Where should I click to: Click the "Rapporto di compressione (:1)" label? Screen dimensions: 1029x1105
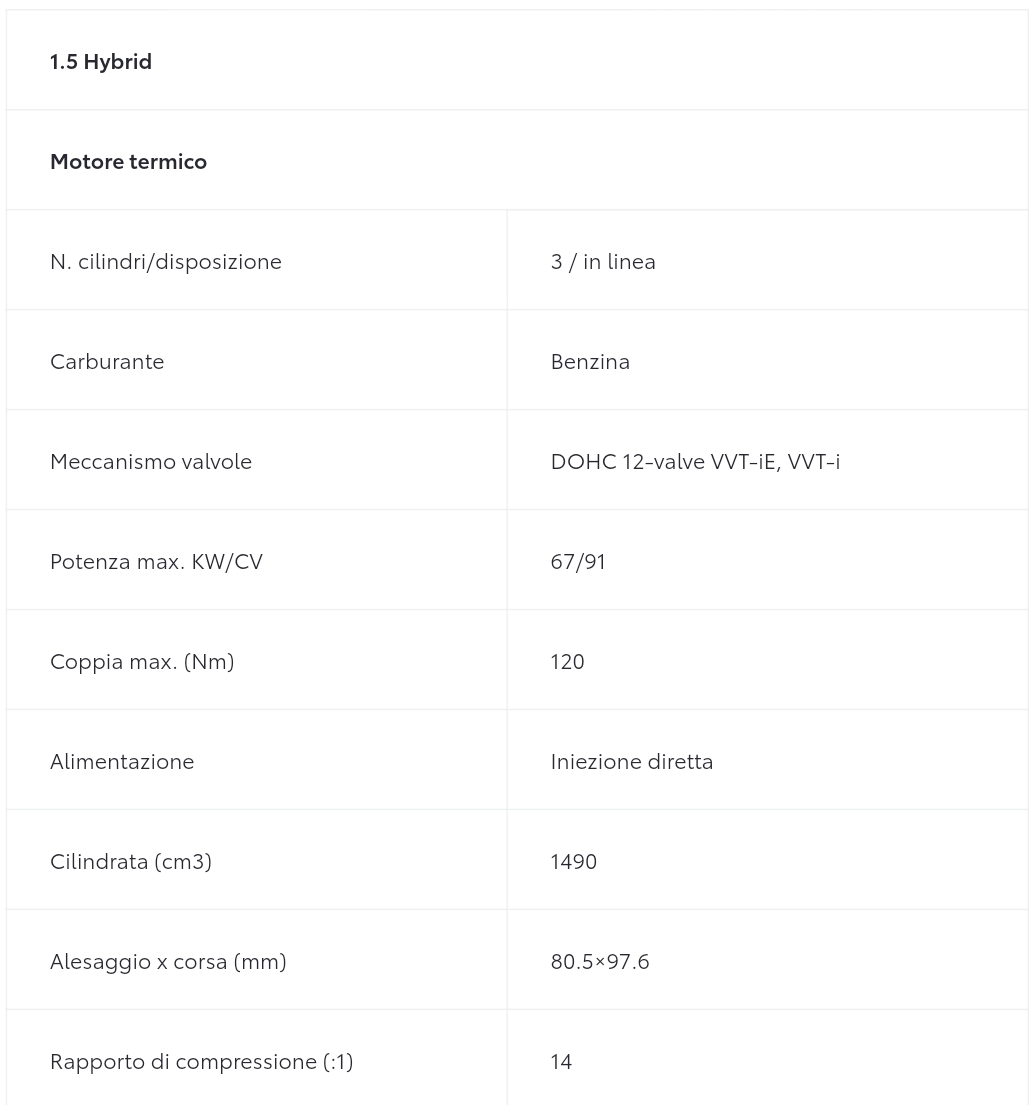tap(201, 1062)
